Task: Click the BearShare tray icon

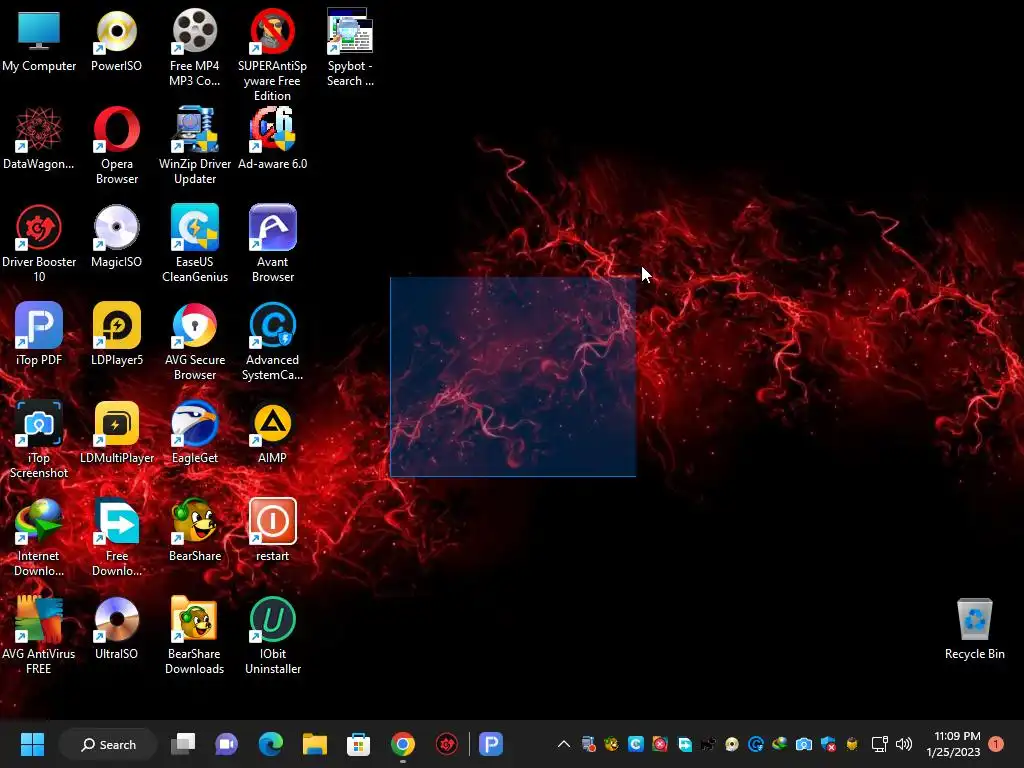Action: pyautogui.click(x=611, y=744)
